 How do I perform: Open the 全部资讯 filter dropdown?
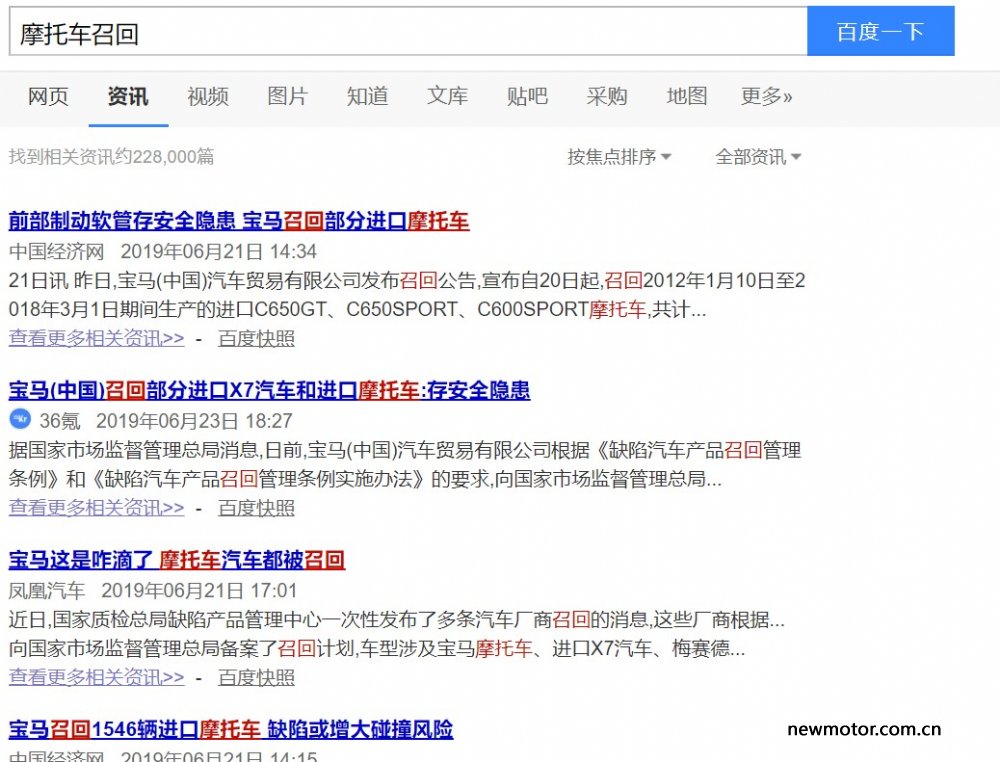pyautogui.click(x=758, y=156)
